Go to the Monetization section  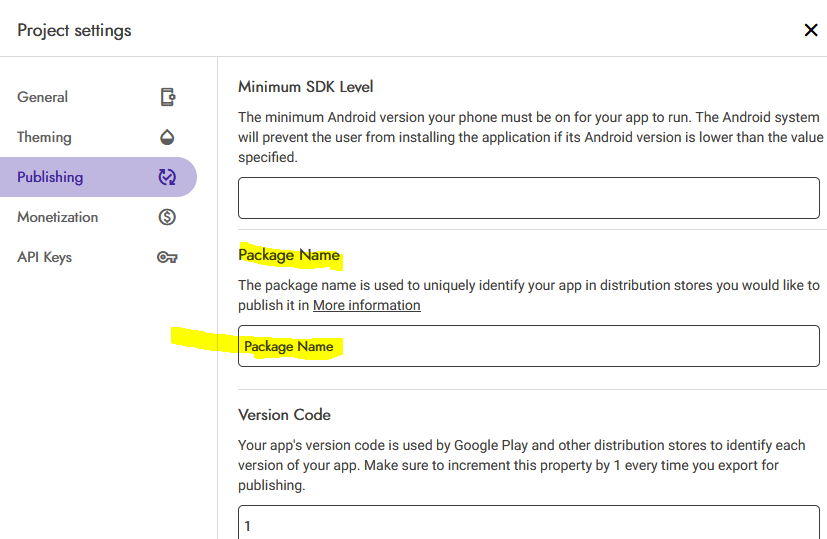(58, 217)
